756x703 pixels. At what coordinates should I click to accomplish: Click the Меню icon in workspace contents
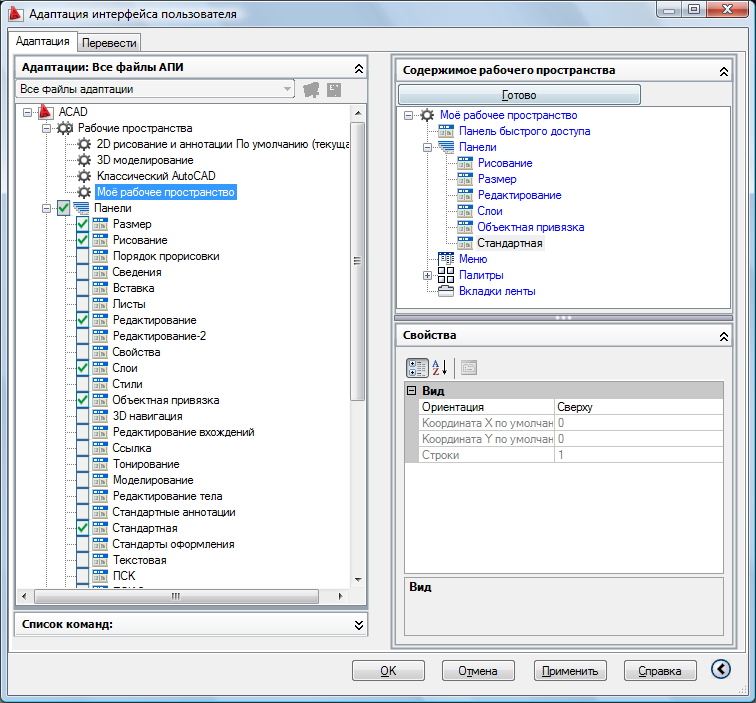click(x=446, y=259)
